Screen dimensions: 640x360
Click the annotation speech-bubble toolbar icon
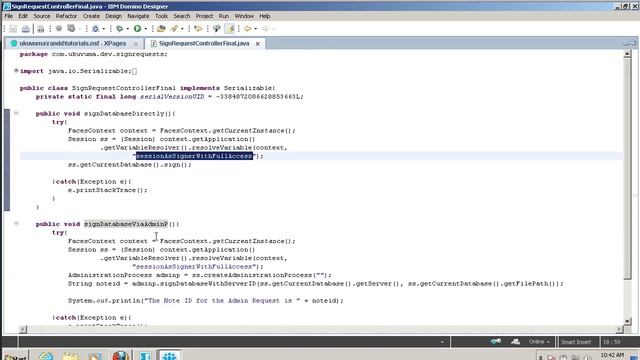point(217,29)
